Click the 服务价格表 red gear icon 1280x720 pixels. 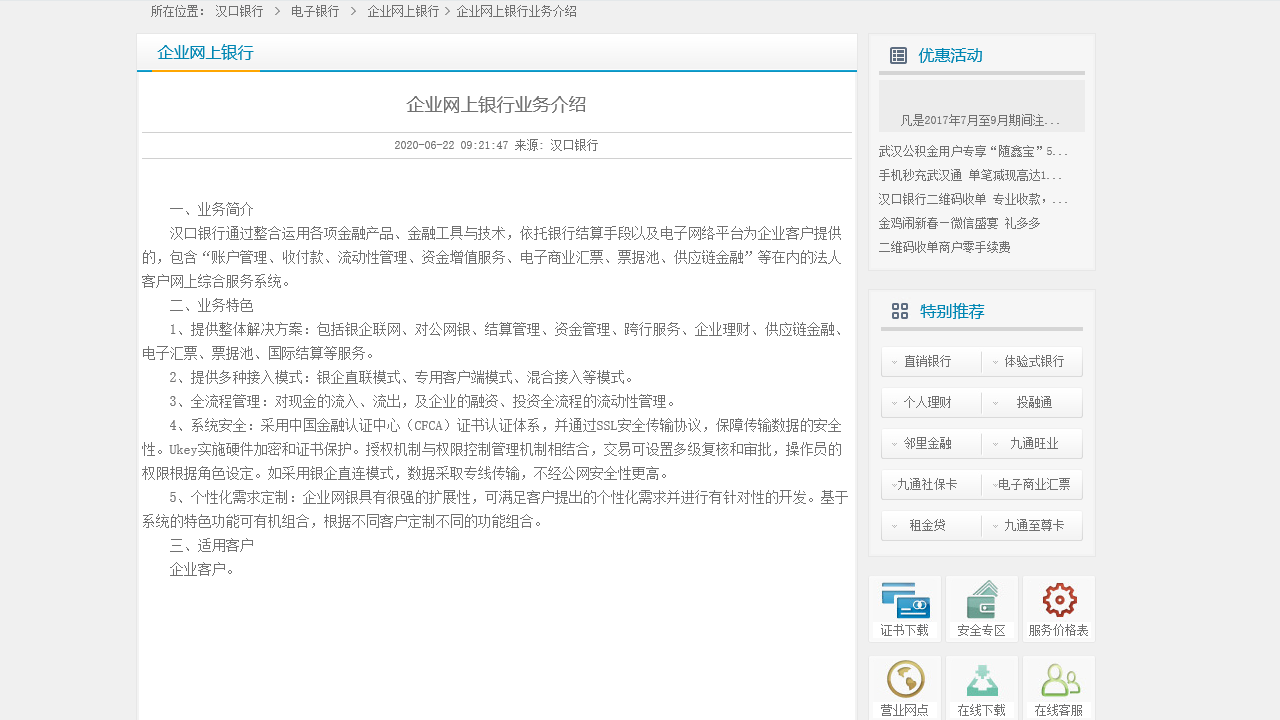click(x=1059, y=600)
